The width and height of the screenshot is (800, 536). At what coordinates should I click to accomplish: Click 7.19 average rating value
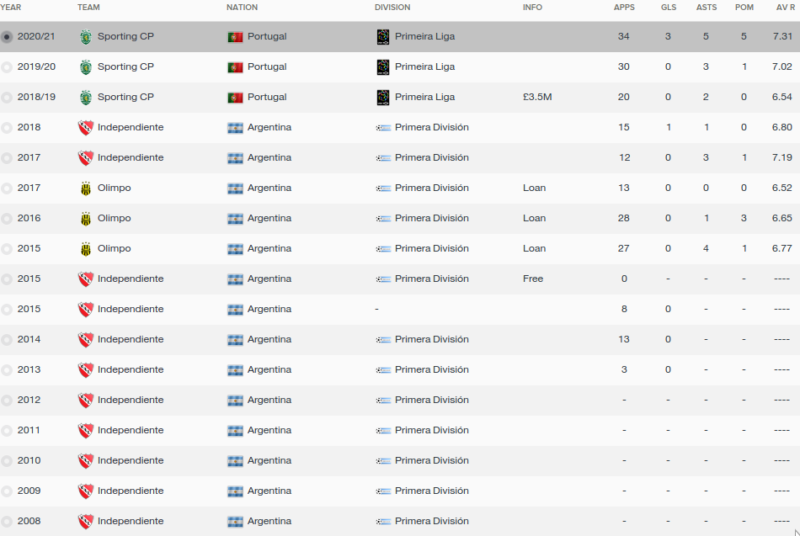click(x=782, y=158)
